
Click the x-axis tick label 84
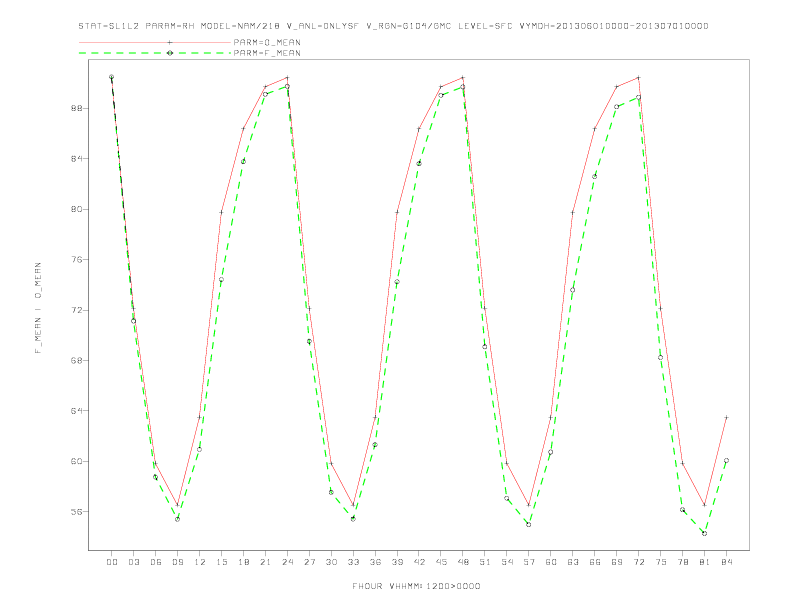(726, 562)
